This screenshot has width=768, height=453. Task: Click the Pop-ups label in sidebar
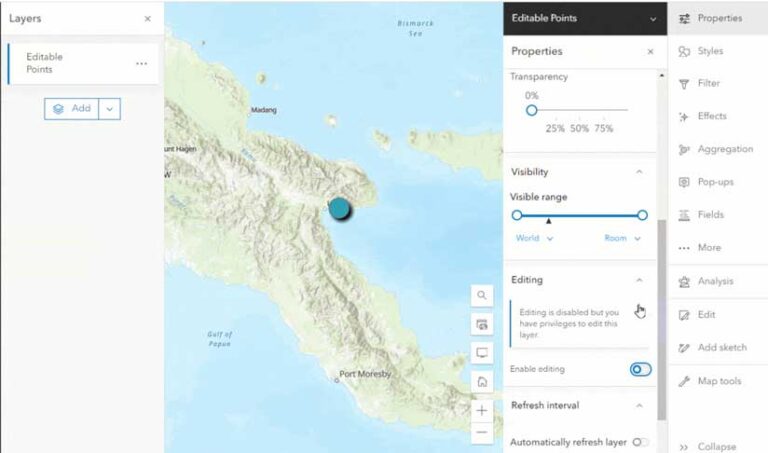click(x=716, y=182)
